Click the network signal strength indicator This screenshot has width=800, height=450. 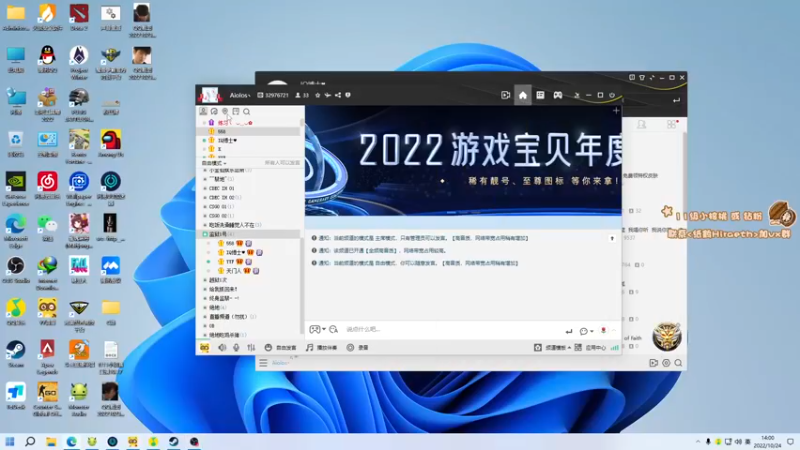[615, 347]
